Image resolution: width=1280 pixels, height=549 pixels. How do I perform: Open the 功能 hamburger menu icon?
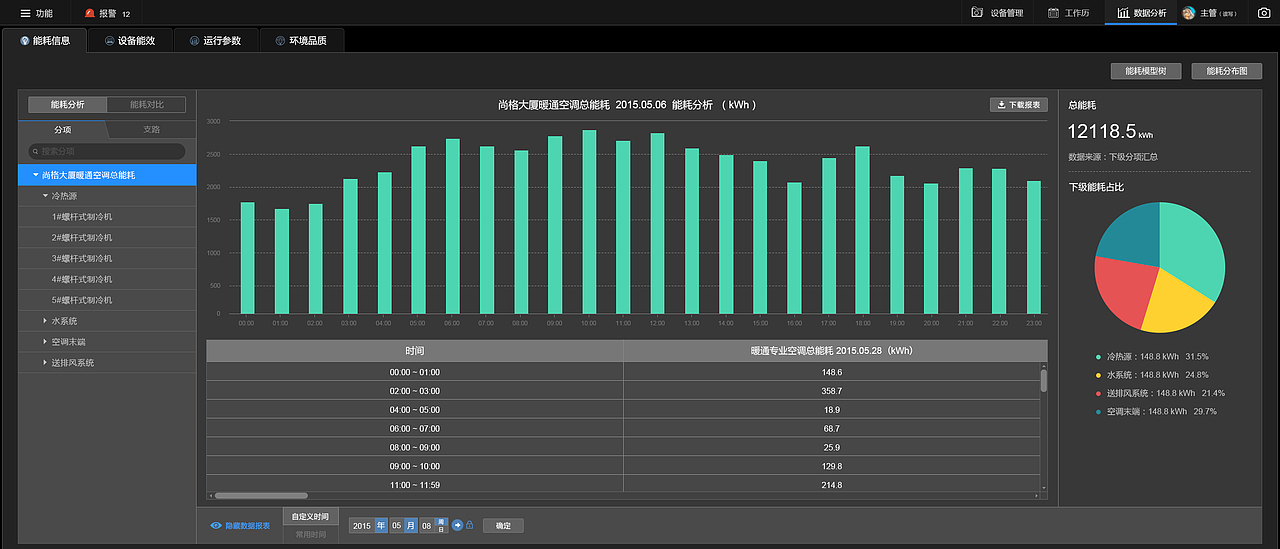(x=26, y=13)
